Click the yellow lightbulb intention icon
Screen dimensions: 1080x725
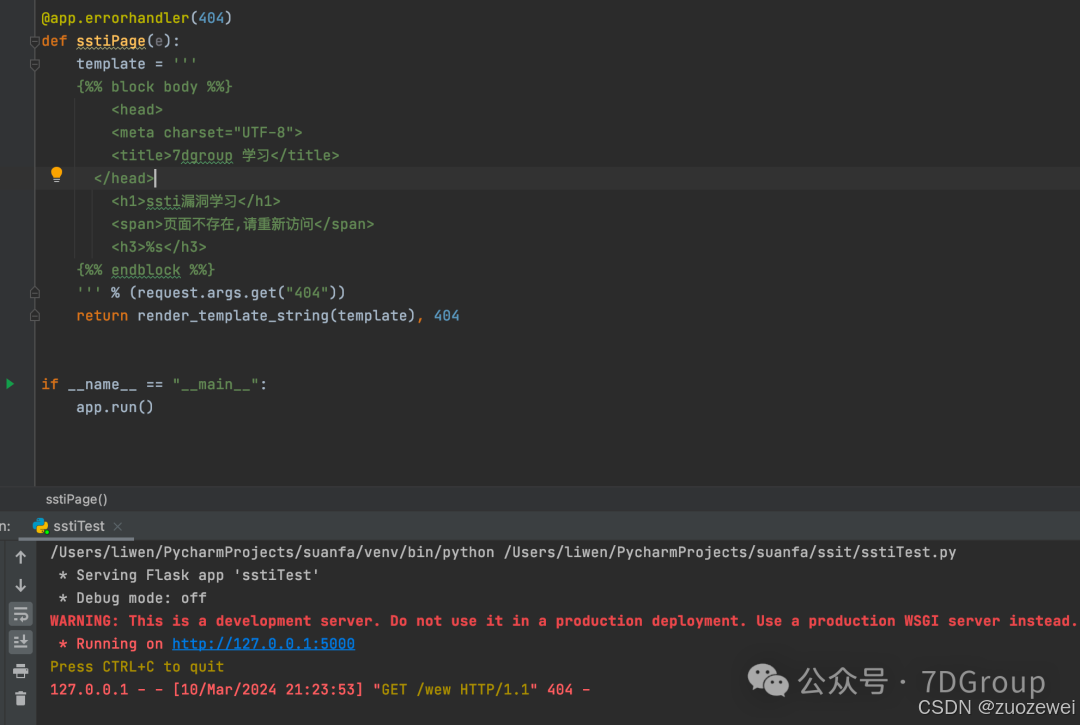pos(56,175)
